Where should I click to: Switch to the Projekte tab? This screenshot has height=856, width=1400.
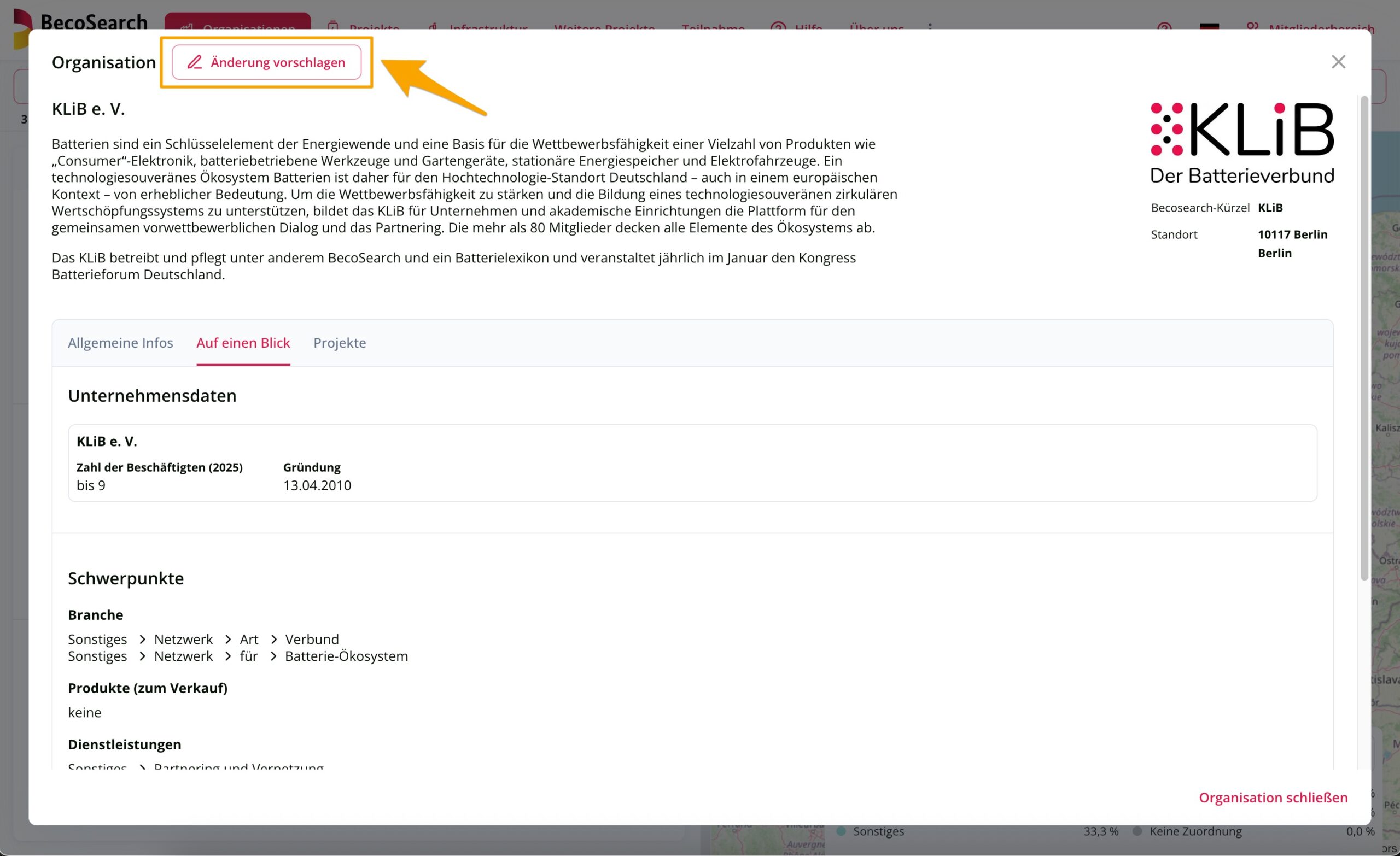(x=340, y=343)
